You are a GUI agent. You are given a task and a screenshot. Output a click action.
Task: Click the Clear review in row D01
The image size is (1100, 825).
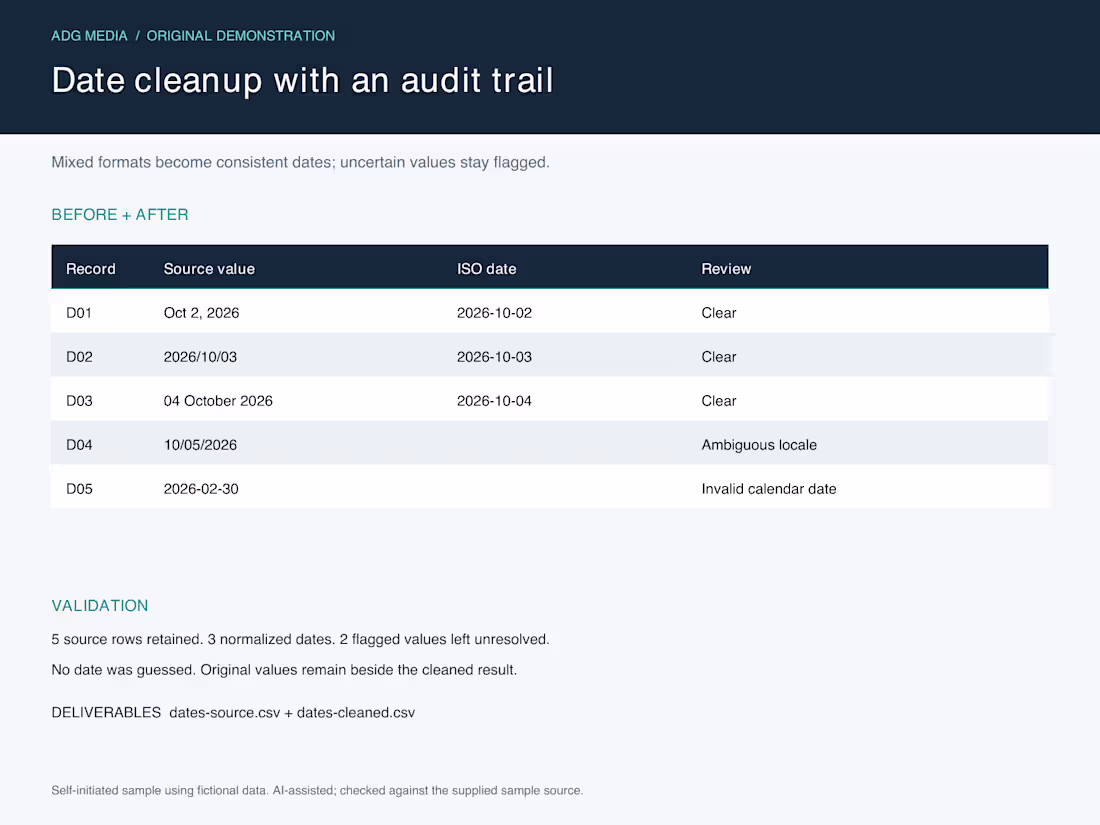(718, 313)
